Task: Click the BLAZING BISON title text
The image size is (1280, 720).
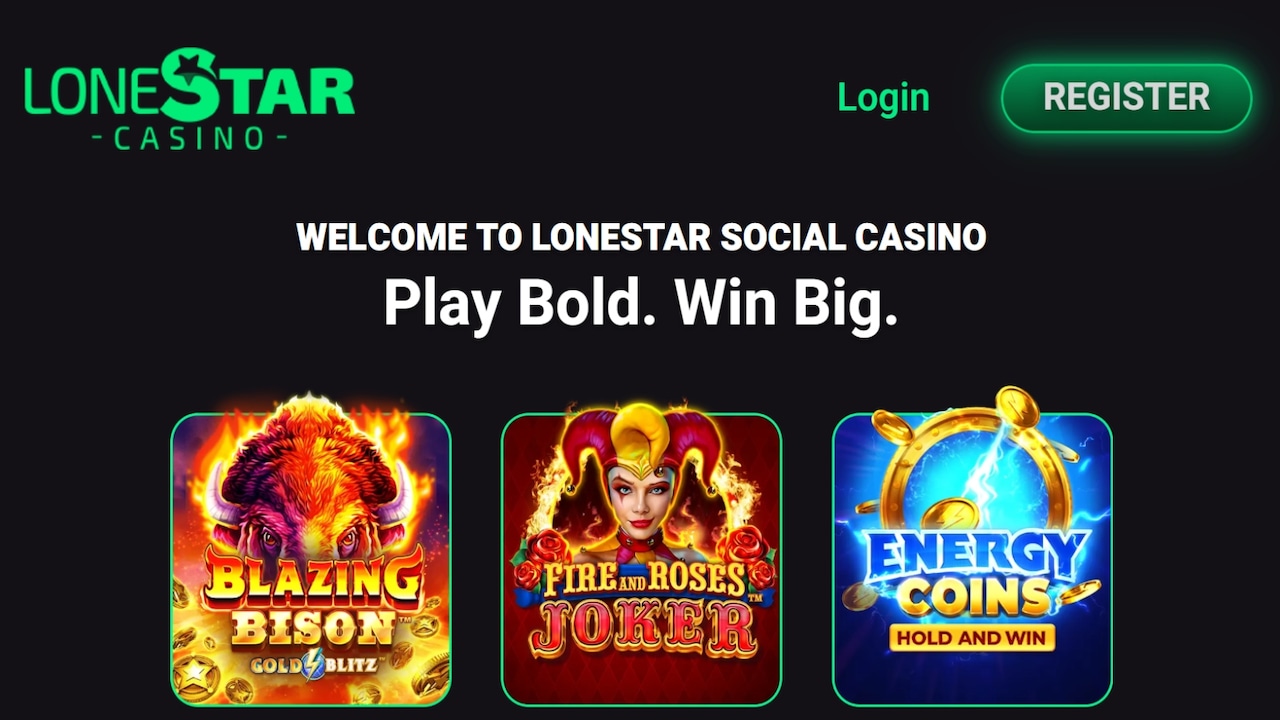Action: click(x=313, y=600)
